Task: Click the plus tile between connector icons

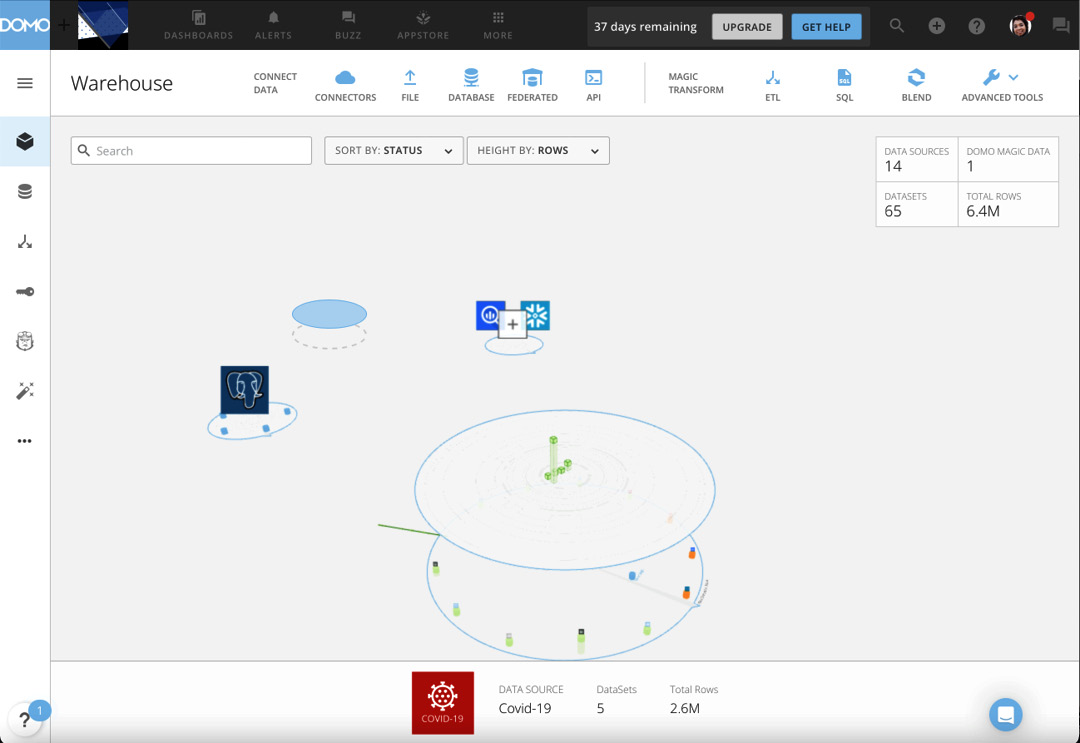Action: (x=512, y=324)
